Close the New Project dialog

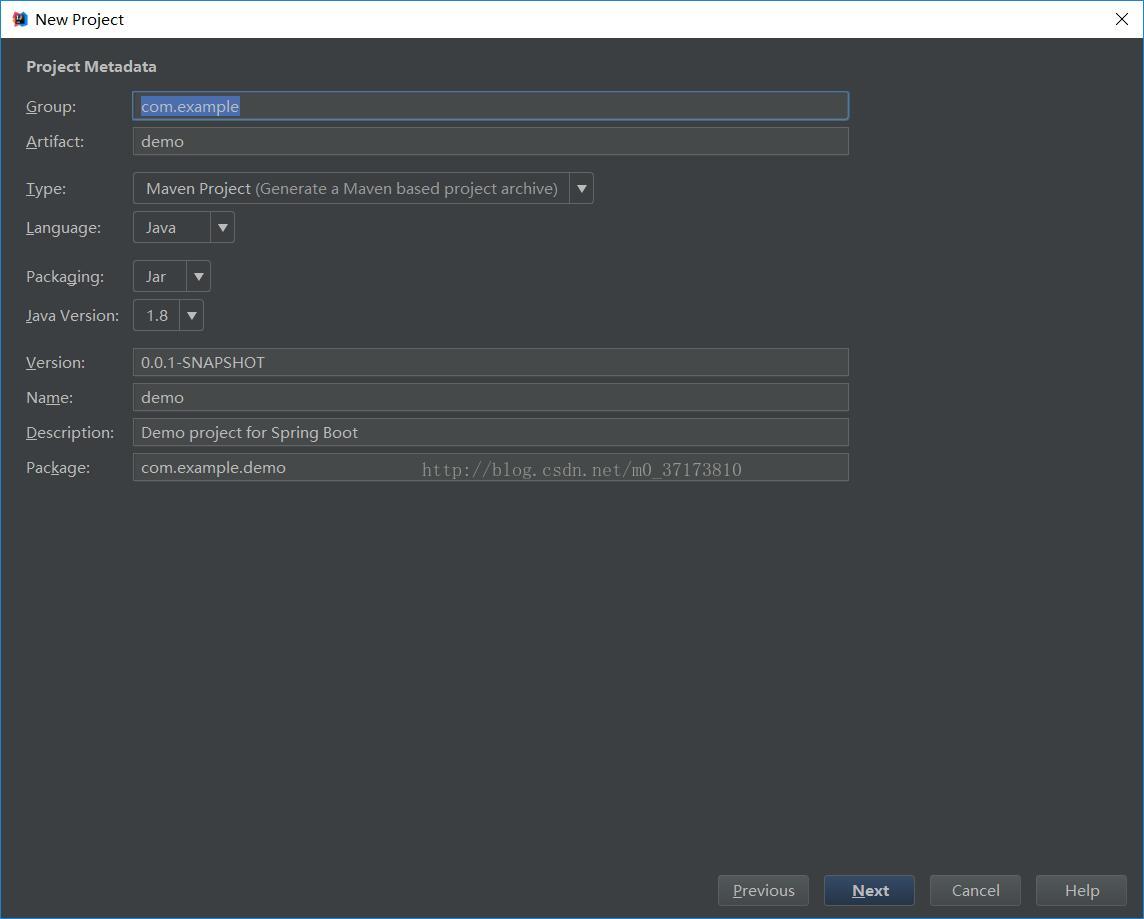click(1121, 19)
